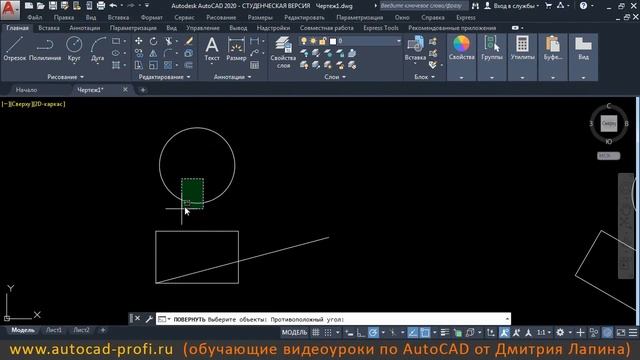Open the Вход в службы dropdown

click(512, 6)
